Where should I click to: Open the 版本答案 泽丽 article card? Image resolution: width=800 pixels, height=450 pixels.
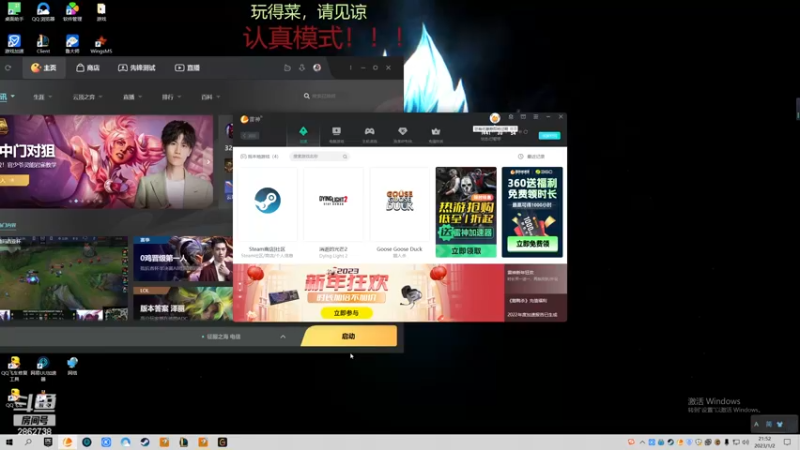(x=183, y=304)
